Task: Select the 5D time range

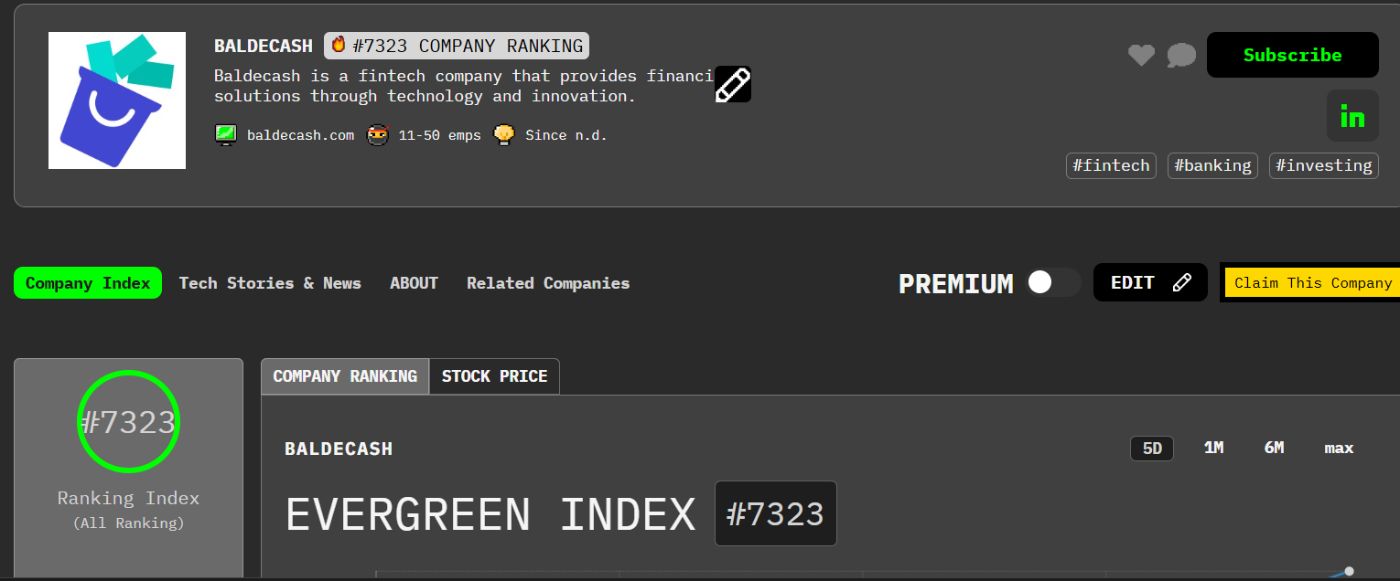Action: click(x=1152, y=448)
